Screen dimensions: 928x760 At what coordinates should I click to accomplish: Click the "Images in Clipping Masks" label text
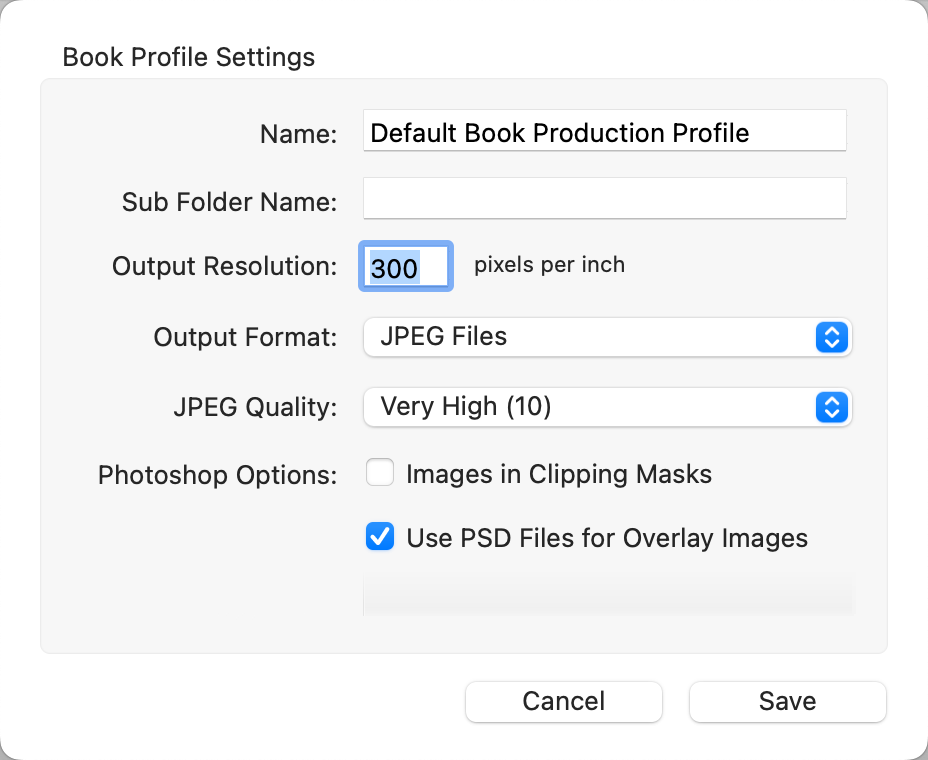point(559,474)
